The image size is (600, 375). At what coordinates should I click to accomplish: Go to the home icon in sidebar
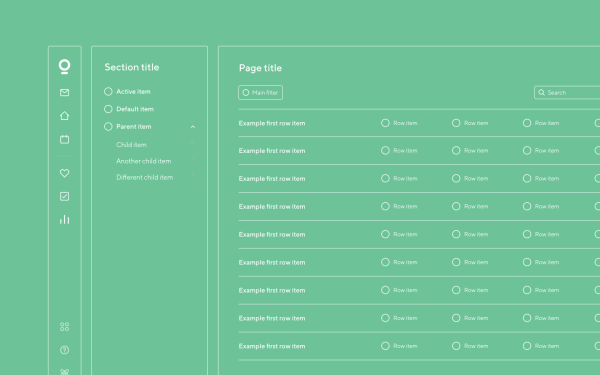coord(65,116)
